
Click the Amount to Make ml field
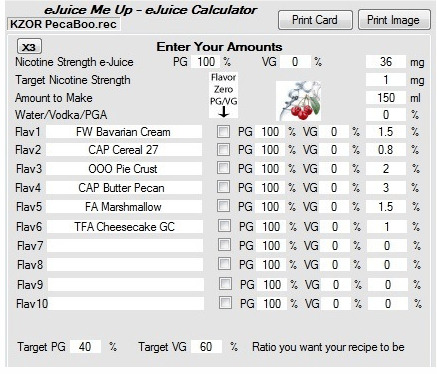pos(386,98)
